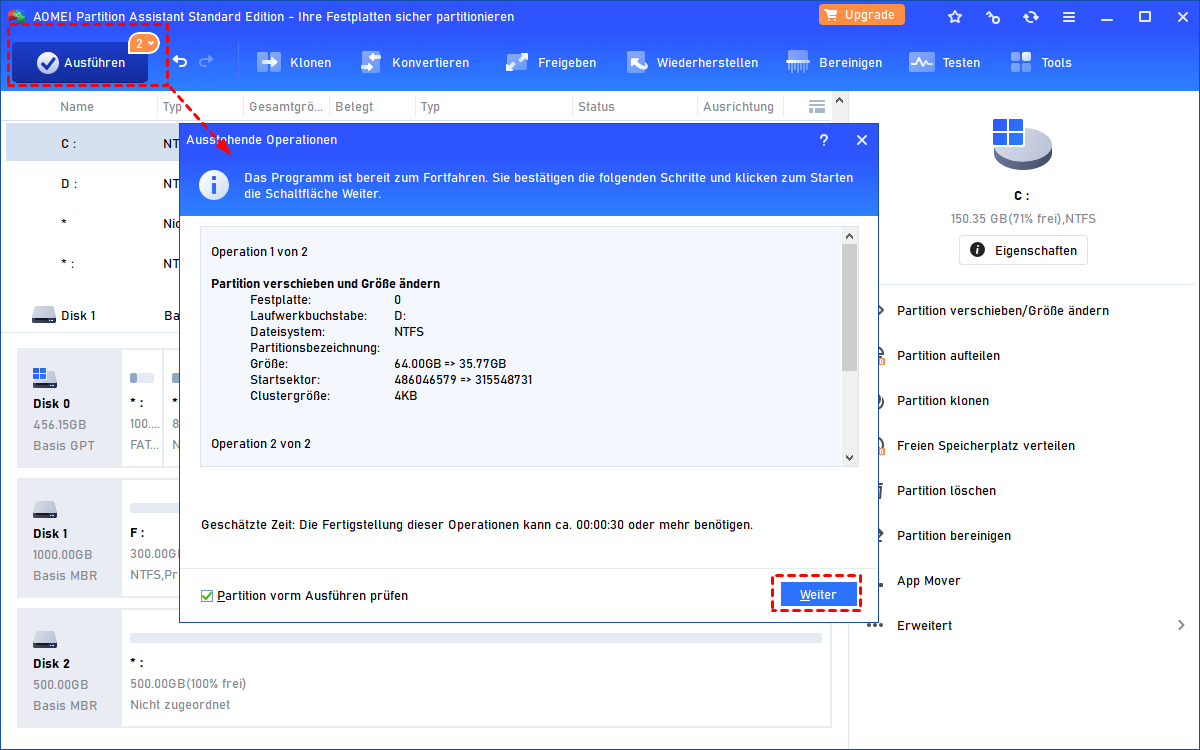Click the scroll-up arrow of the partition list
The width and height of the screenshot is (1200, 750).
click(840, 101)
